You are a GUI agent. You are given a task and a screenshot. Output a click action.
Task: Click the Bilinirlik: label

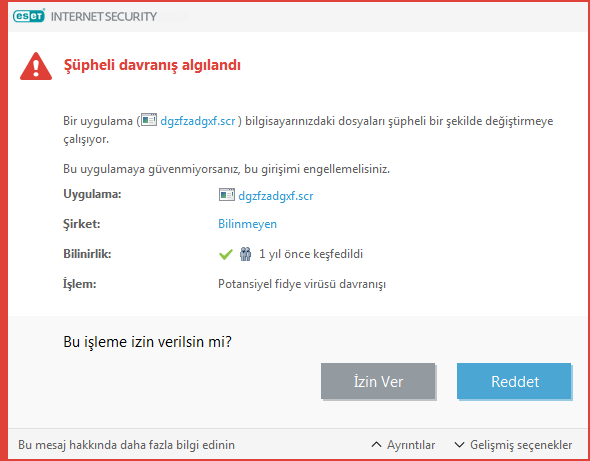pyautogui.click(x=87, y=254)
